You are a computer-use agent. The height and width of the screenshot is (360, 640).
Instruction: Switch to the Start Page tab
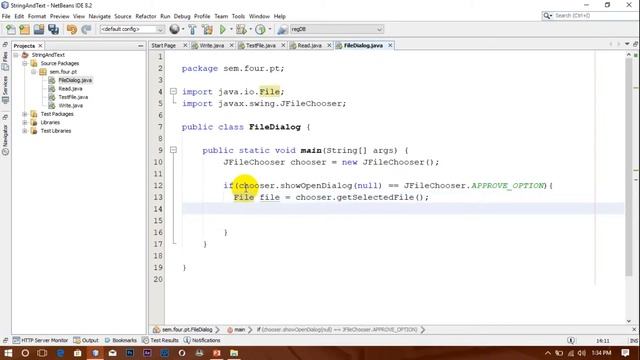tap(164, 46)
